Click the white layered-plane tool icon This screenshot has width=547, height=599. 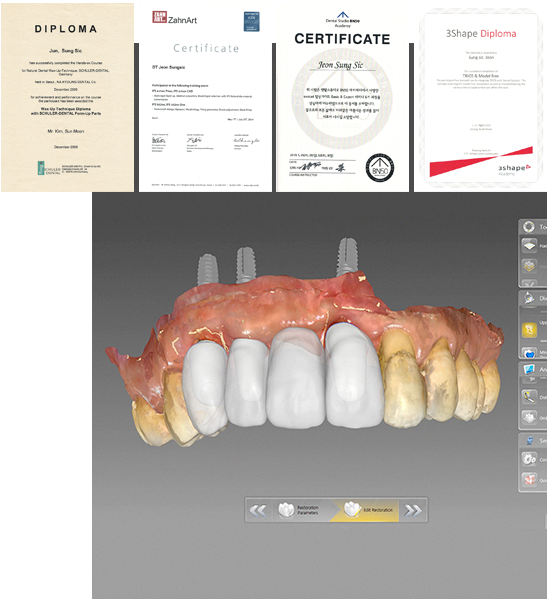click(529, 246)
